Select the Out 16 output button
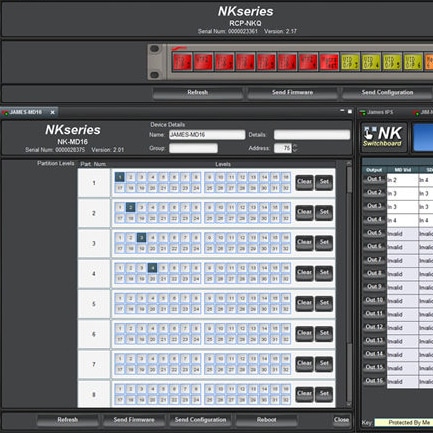433x433 pixels. pyautogui.click(x=374, y=381)
